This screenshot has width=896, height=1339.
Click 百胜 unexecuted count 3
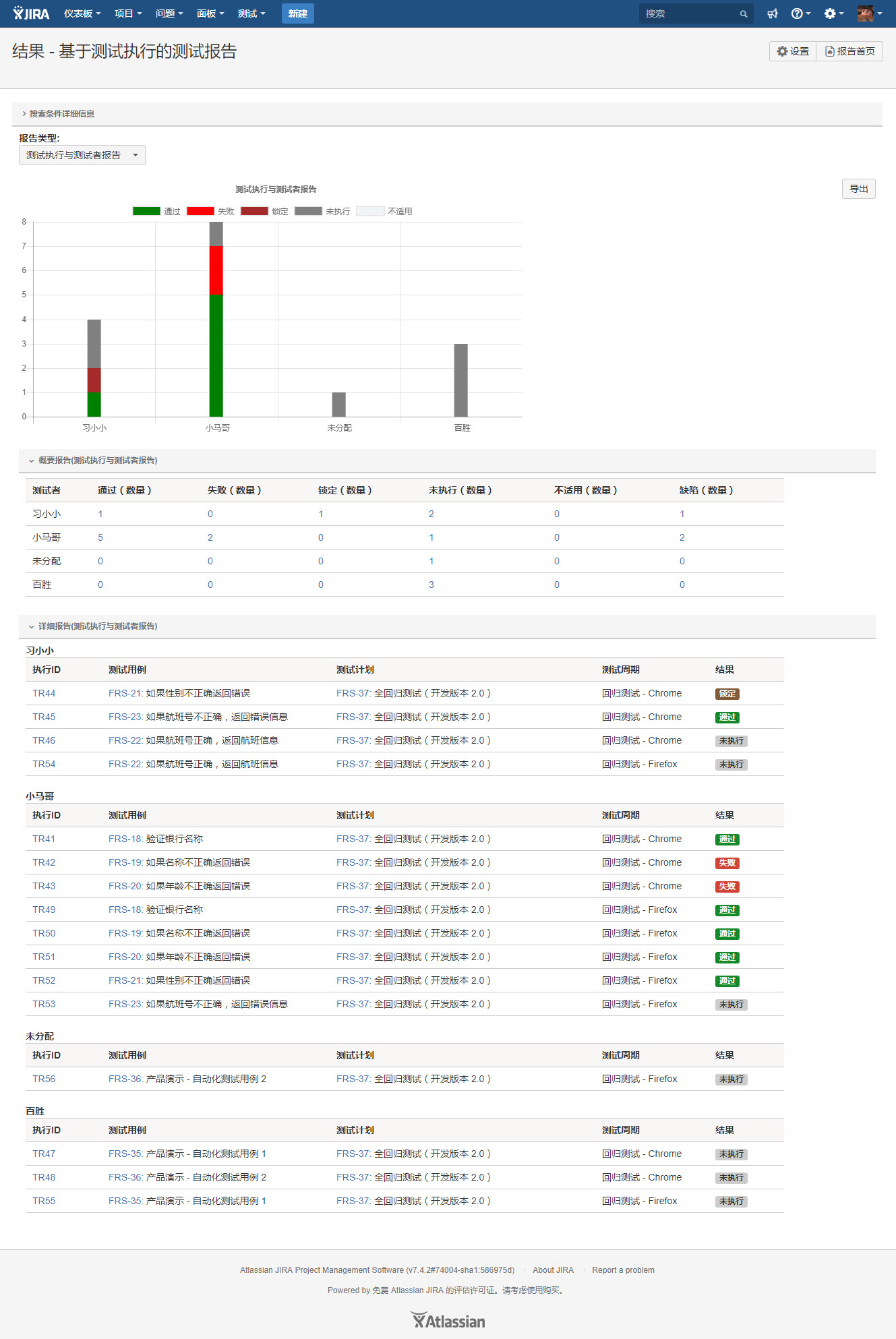(431, 585)
